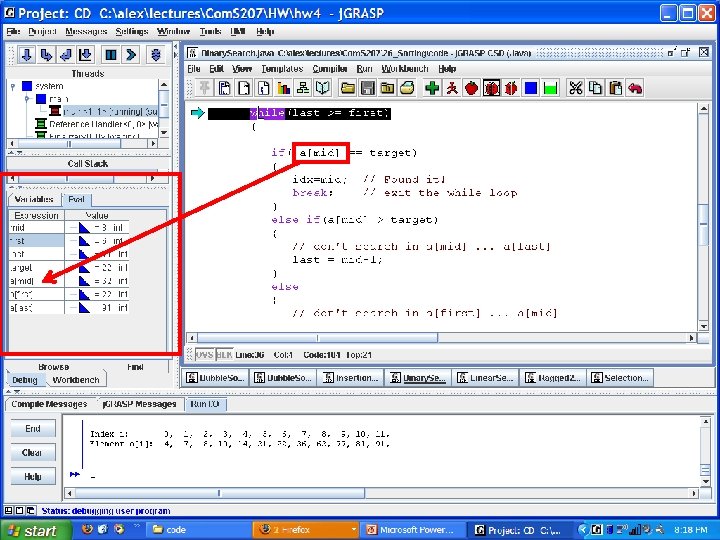The image size is (720, 540).
Task: Expand the mid value in Eval table
Action: [x=73, y=227]
